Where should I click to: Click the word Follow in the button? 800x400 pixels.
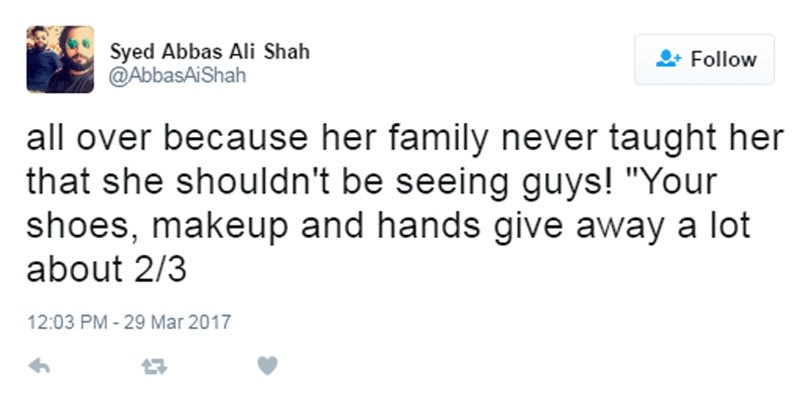(723, 59)
